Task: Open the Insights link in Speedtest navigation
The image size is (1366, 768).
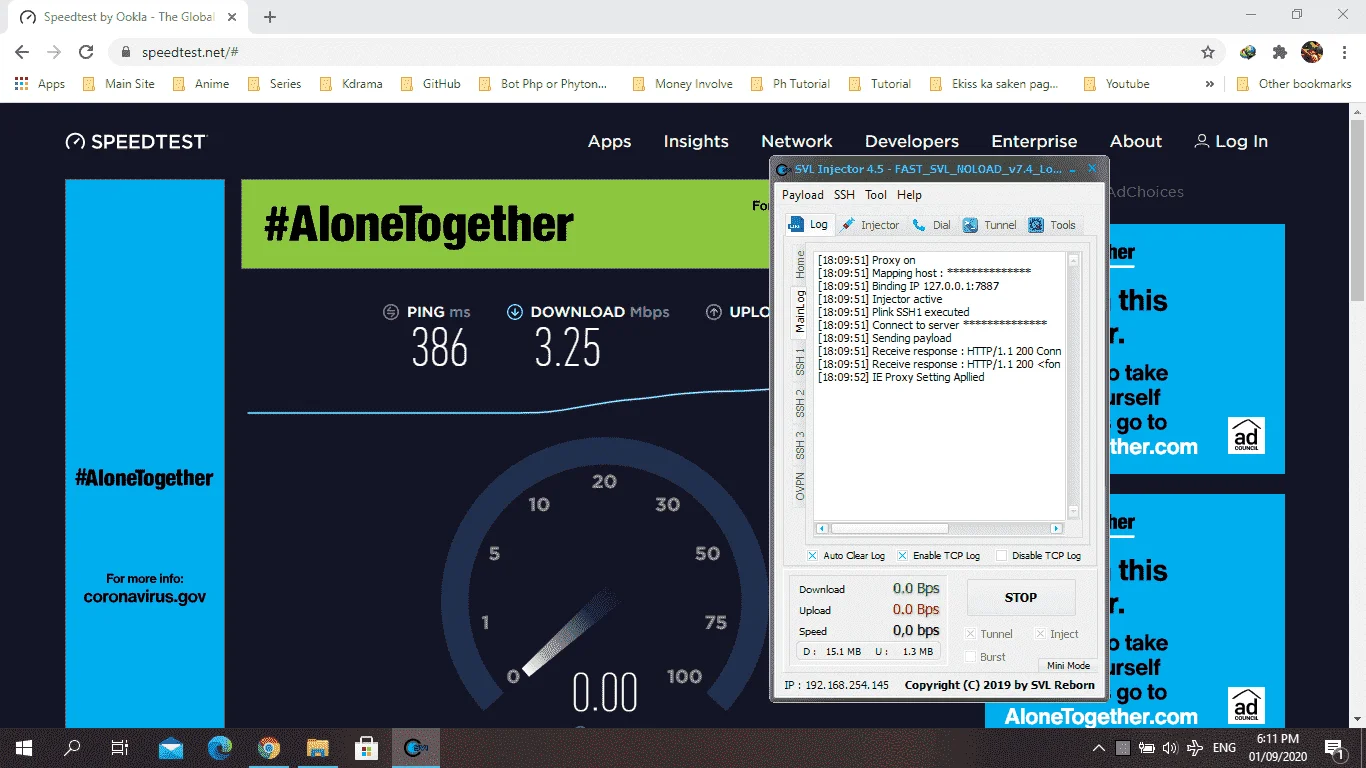Action: (x=696, y=142)
